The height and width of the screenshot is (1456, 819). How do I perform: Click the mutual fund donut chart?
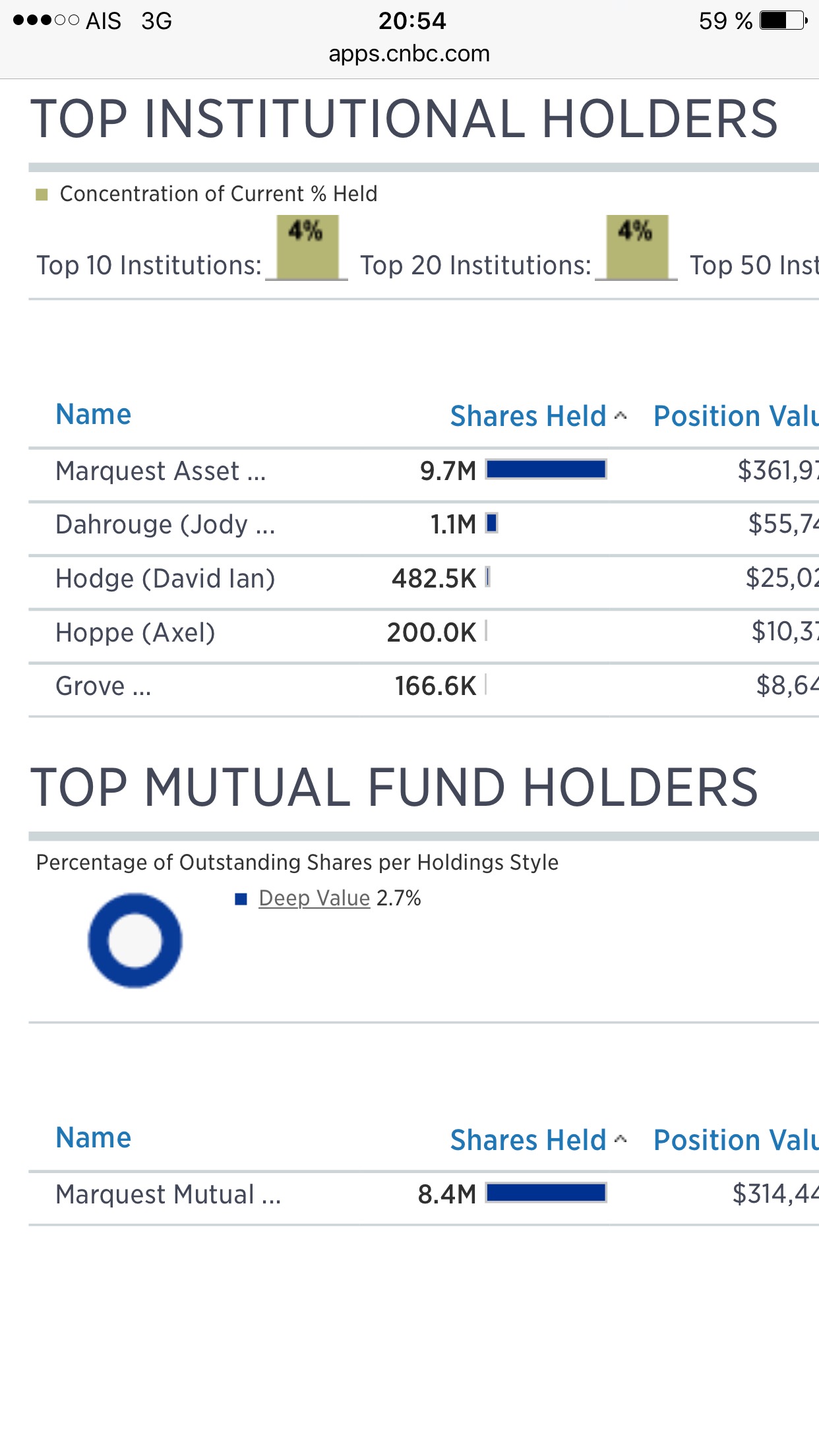pos(135,940)
